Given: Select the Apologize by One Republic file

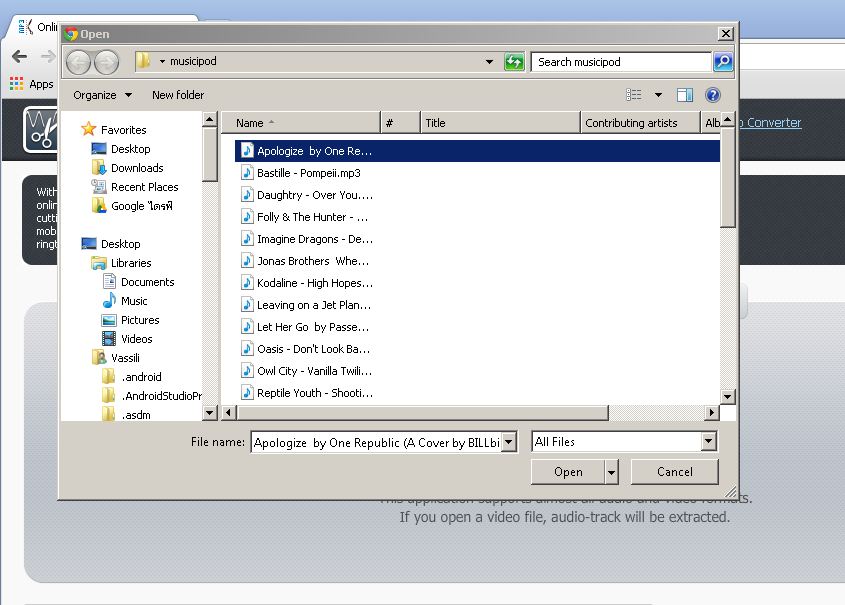Looking at the screenshot, I should [x=477, y=151].
